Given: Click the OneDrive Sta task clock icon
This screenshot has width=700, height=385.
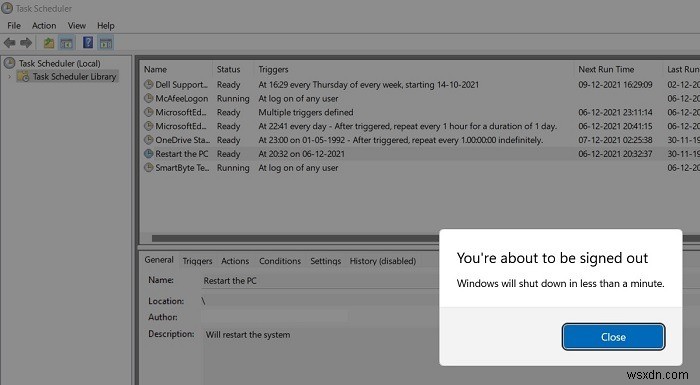Looking at the screenshot, I should [x=149, y=140].
